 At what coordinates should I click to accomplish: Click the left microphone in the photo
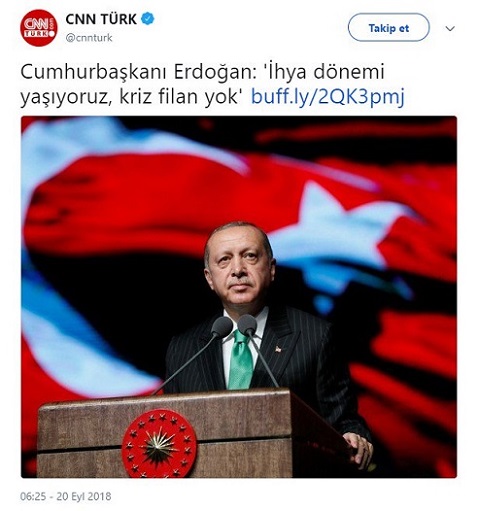point(222,326)
